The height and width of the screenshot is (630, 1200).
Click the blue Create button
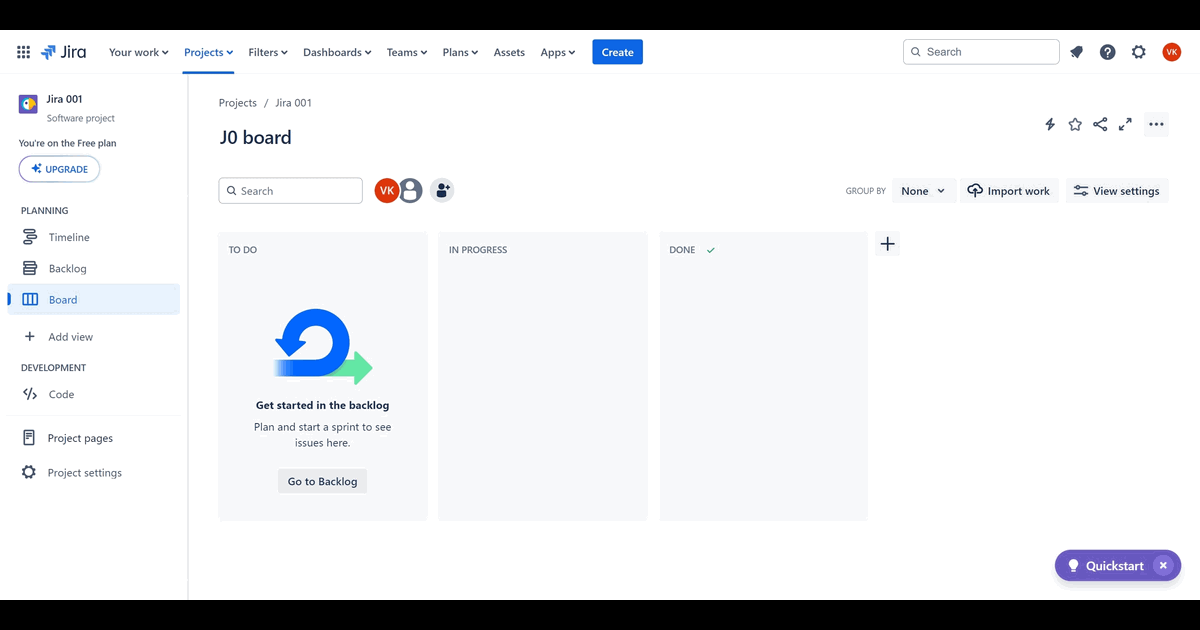[617, 52]
